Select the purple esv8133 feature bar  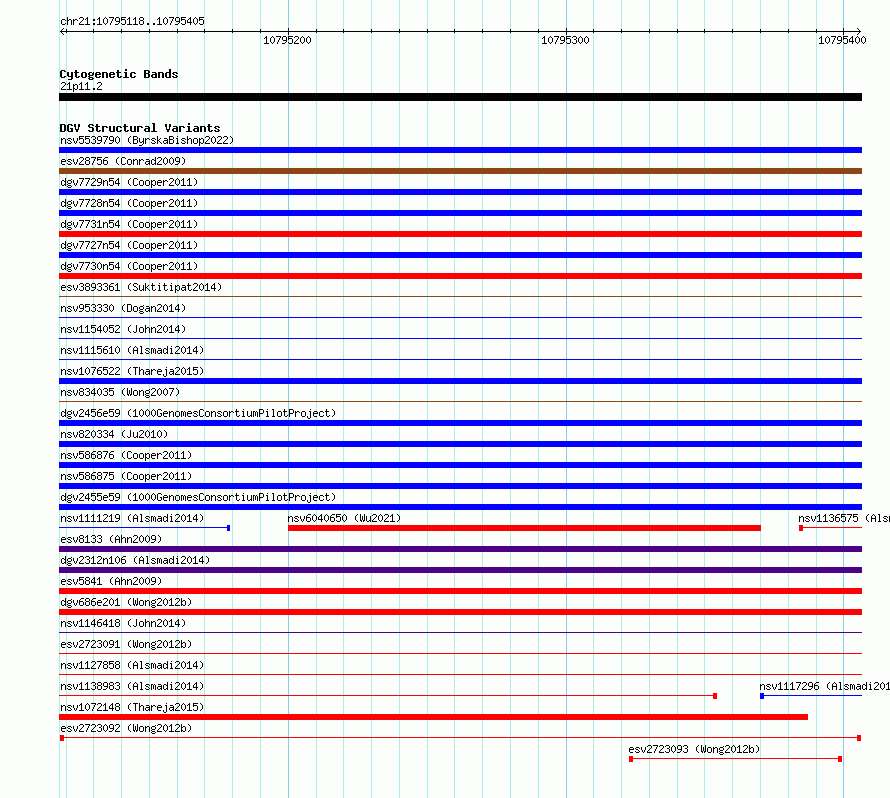[x=460, y=549]
